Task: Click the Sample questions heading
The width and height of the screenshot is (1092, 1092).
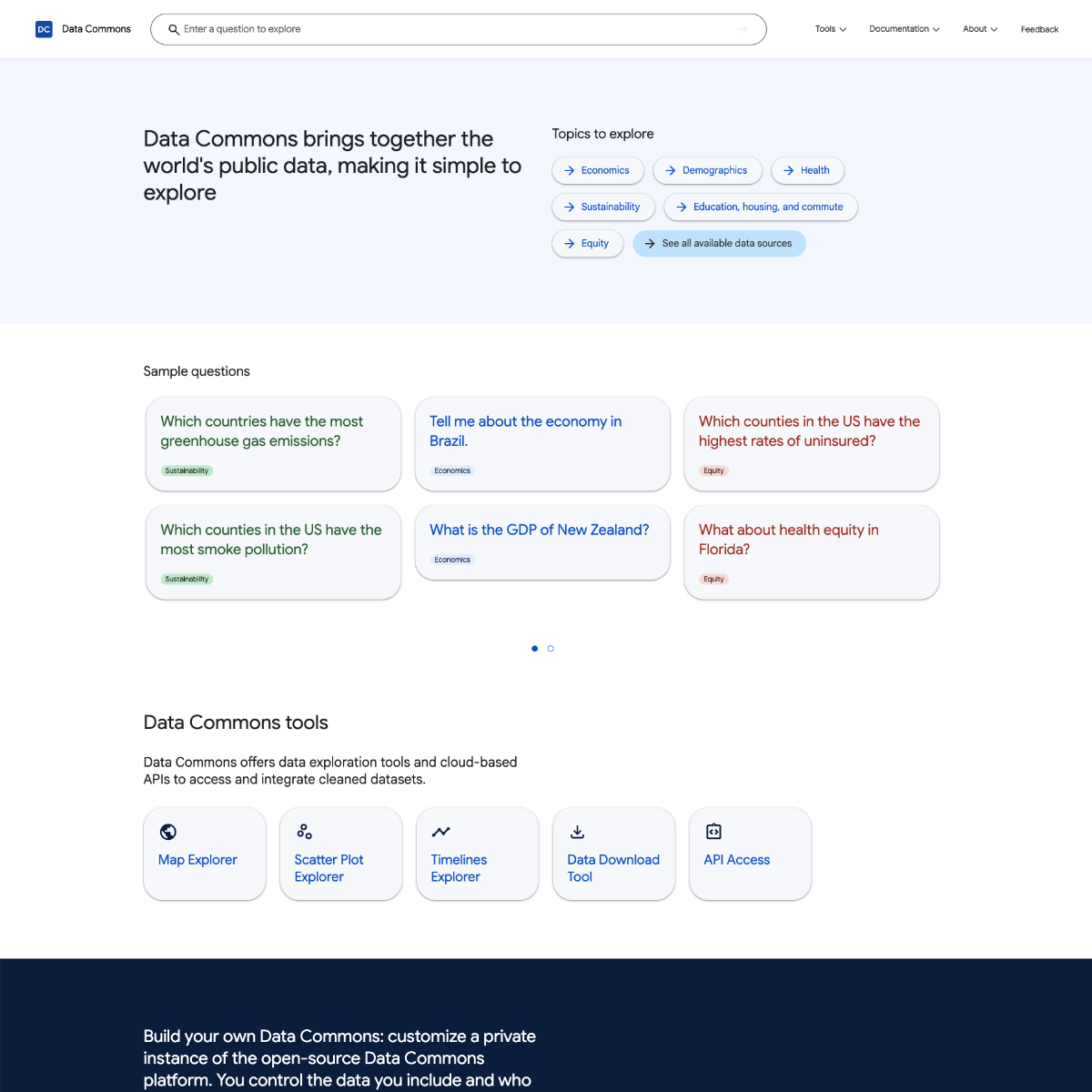Action: click(197, 371)
